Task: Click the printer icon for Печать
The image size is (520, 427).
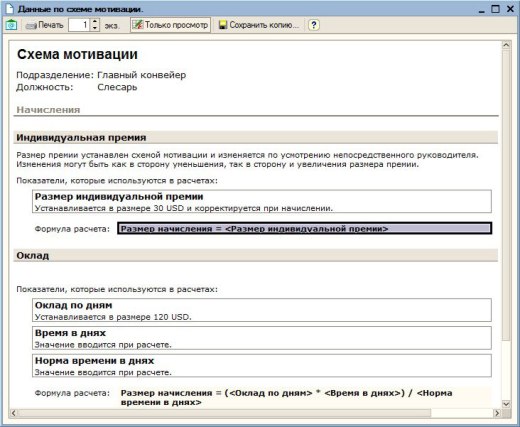Action: [x=31, y=25]
